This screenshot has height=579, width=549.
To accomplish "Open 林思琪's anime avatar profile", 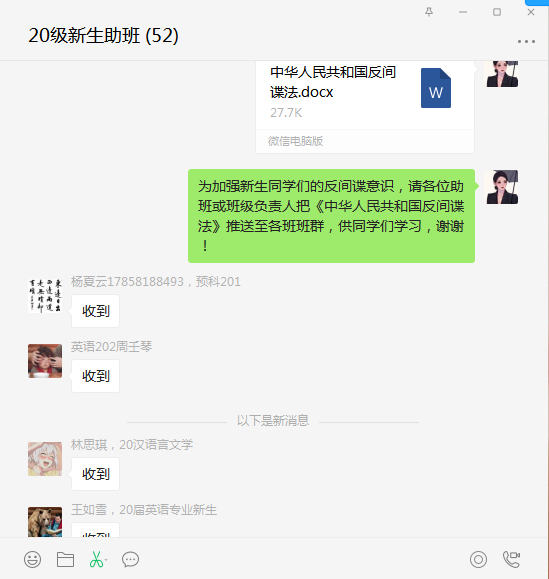I will (45, 459).
